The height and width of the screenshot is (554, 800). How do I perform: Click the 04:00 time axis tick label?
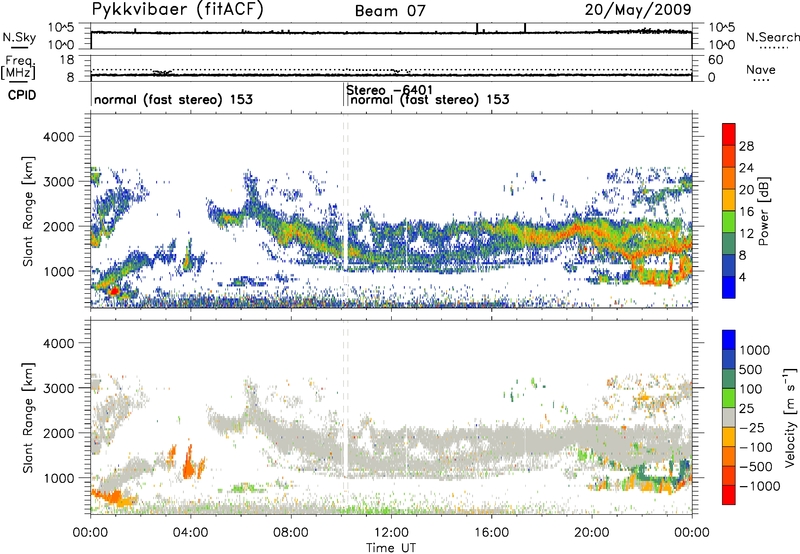190,532
